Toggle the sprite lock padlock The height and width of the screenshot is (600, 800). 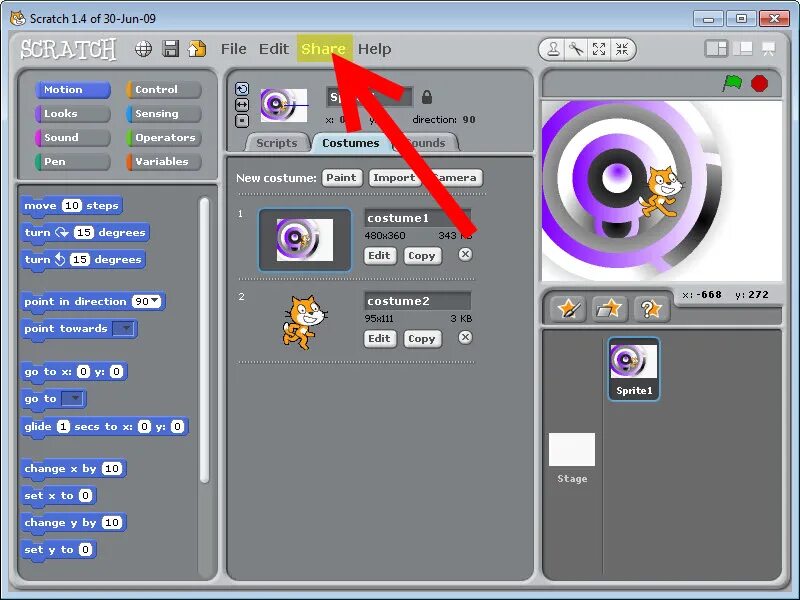point(427,96)
